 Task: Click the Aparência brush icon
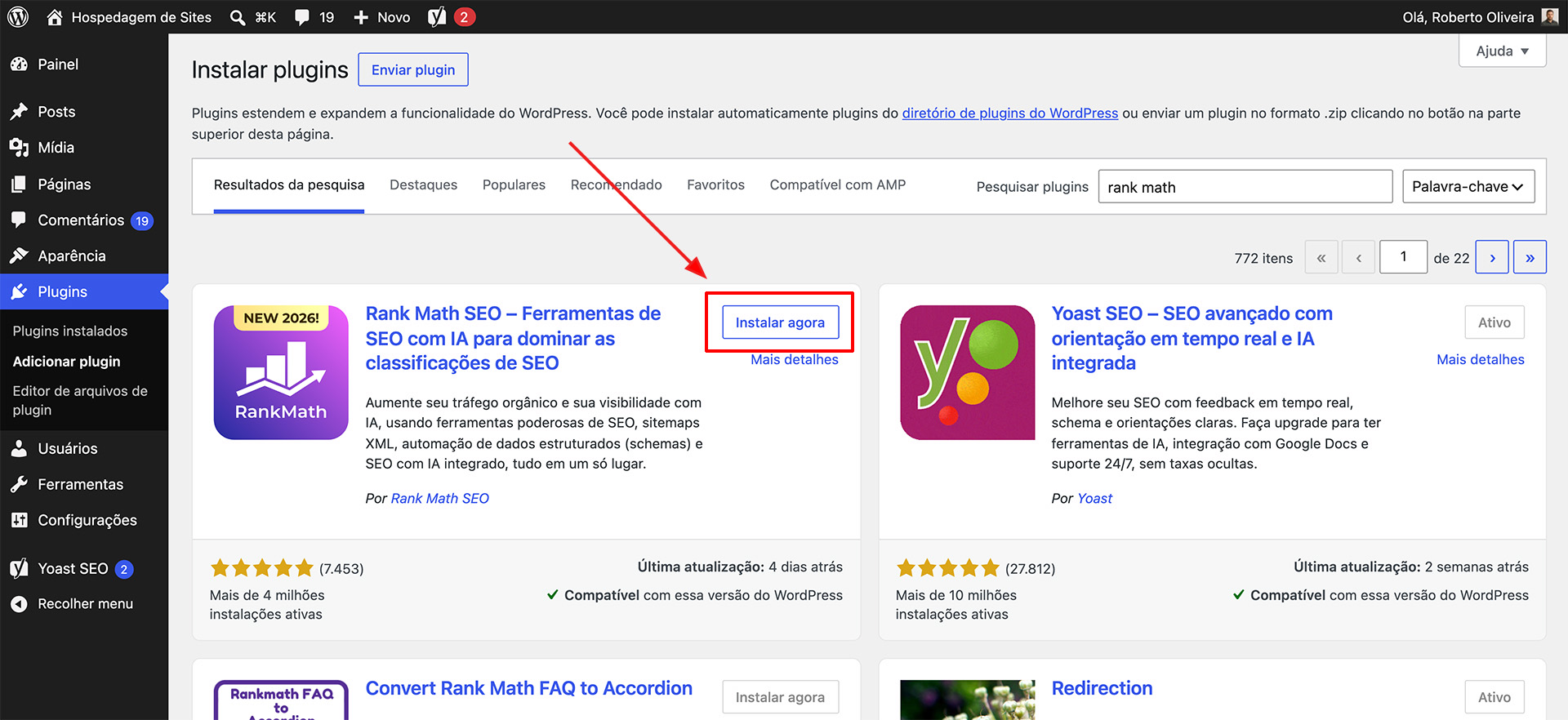click(x=19, y=256)
